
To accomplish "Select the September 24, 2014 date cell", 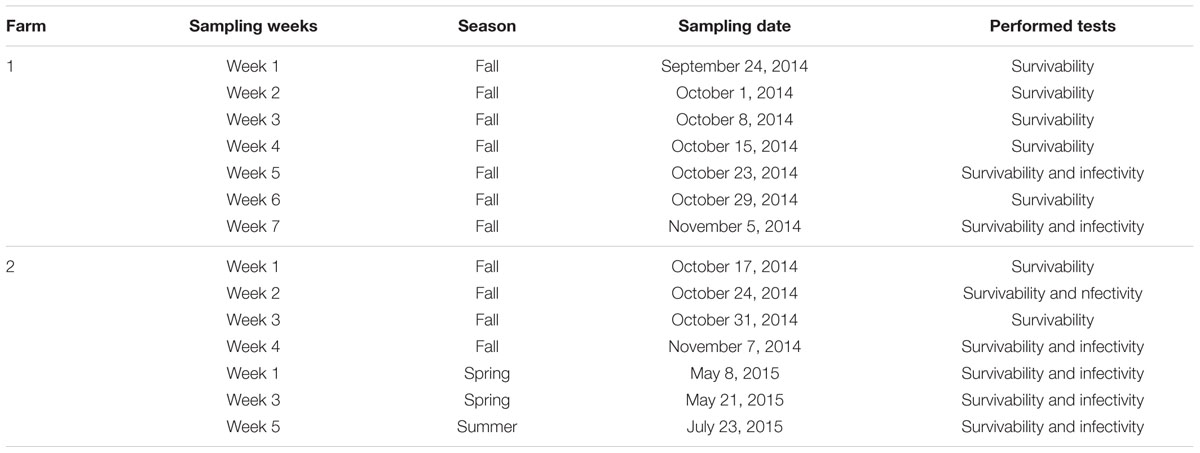I will (x=734, y=67).
